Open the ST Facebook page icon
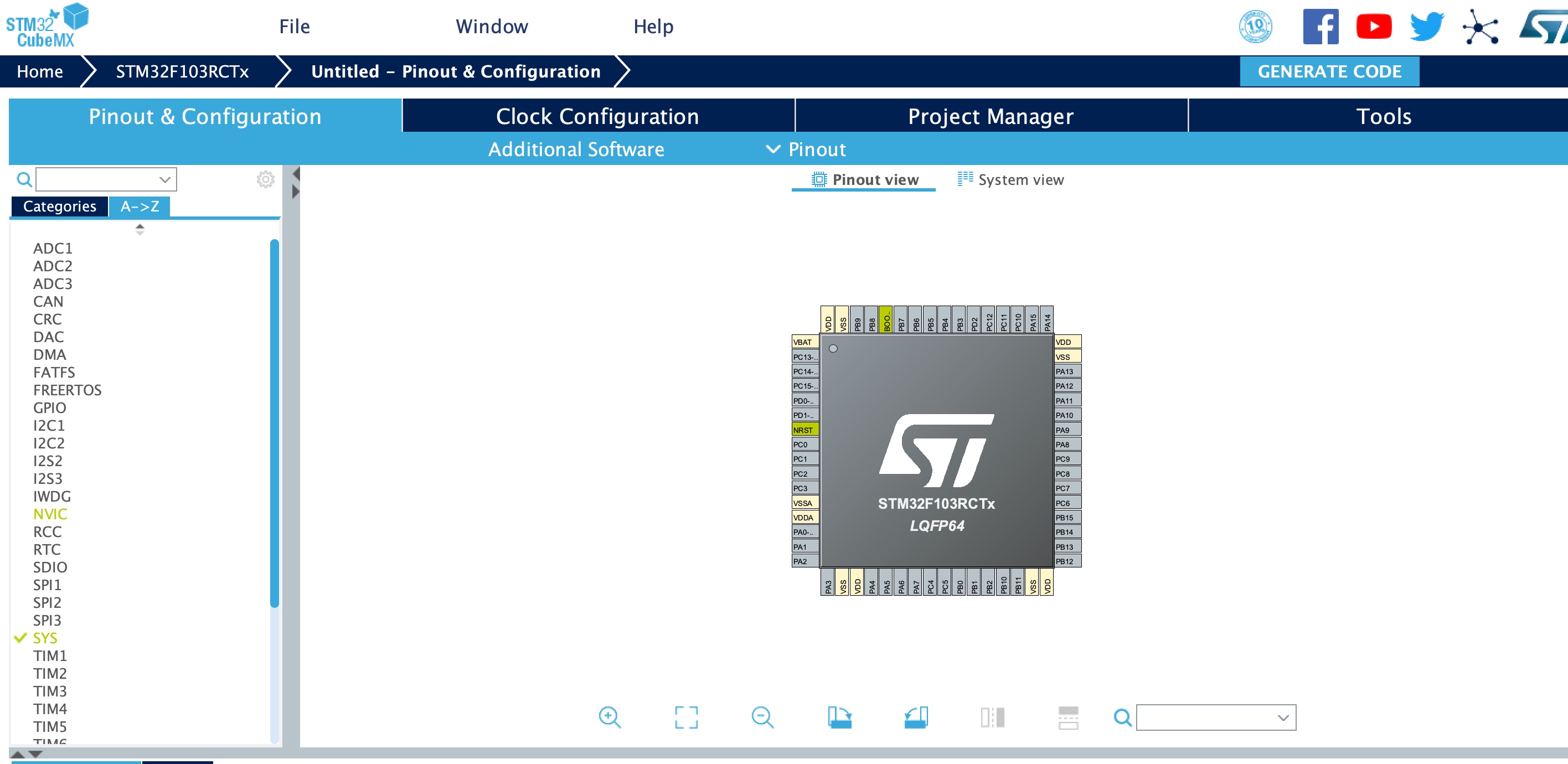 (x=1321, y=27)
